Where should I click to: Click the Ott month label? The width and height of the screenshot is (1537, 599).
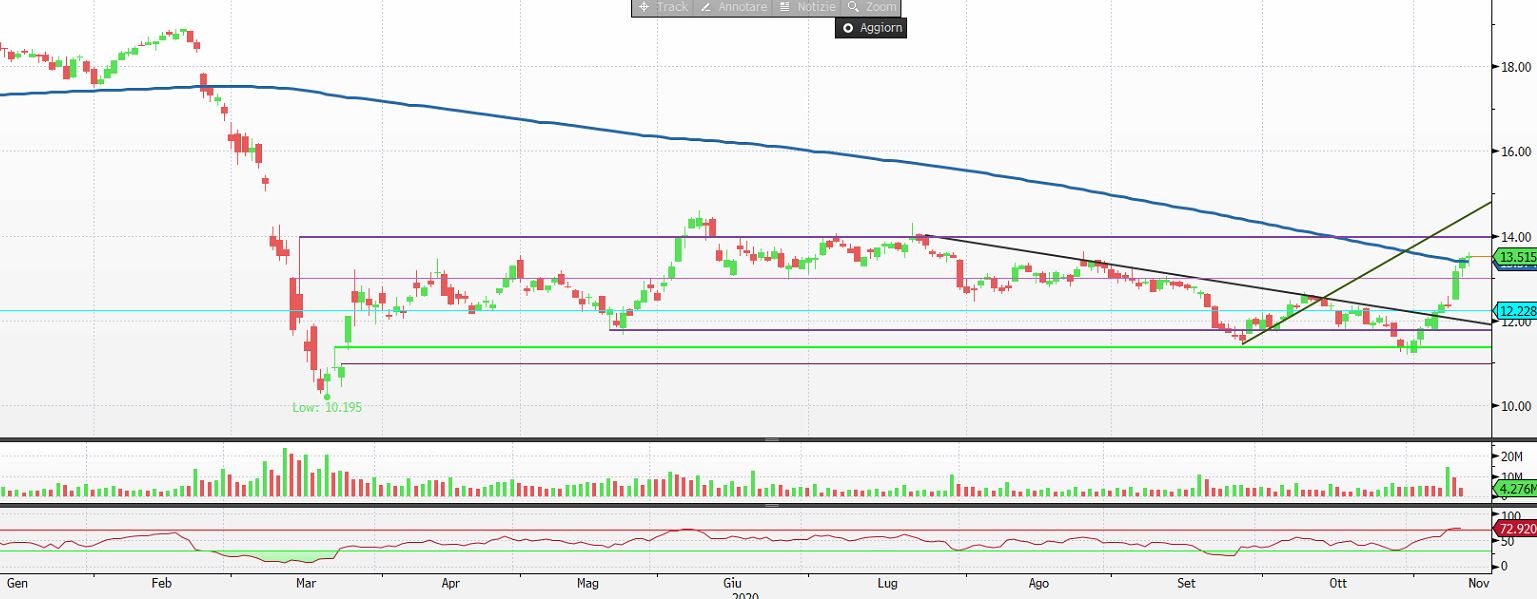(x=1338, y=582)
